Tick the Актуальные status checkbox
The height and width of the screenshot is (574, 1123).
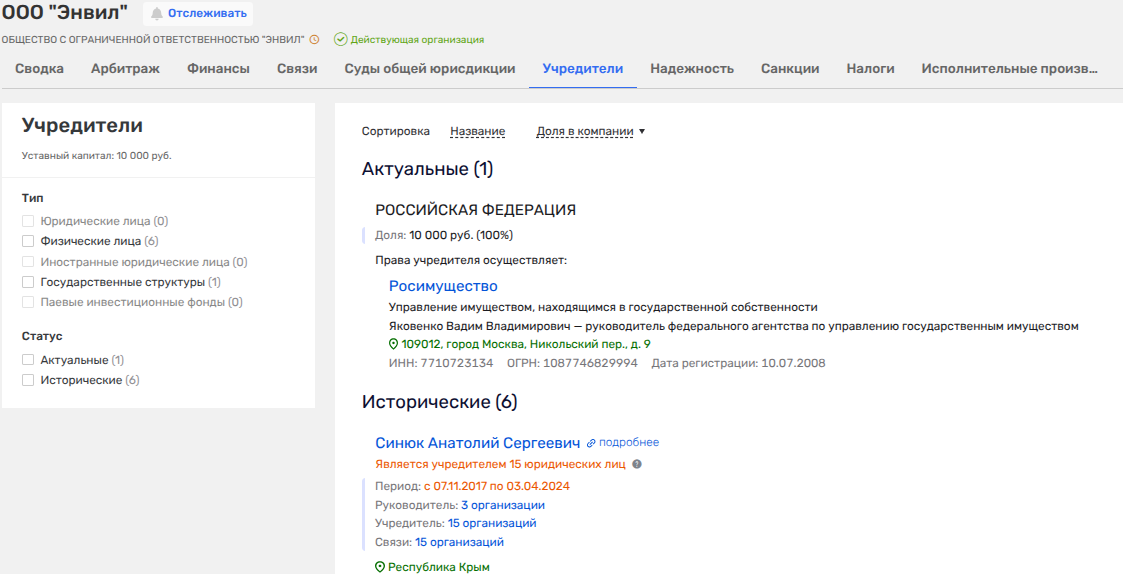coord(28,360)
